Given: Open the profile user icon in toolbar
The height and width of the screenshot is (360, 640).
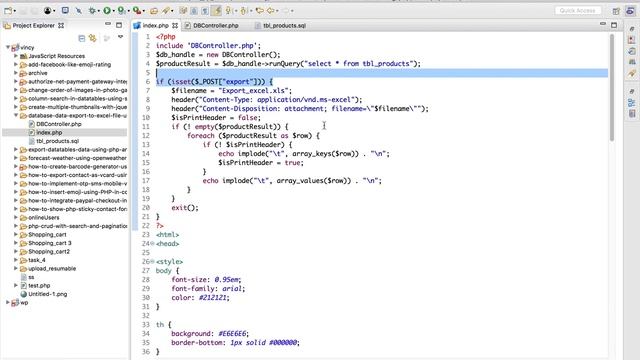Looking at the screenshot, I should 47,11.
